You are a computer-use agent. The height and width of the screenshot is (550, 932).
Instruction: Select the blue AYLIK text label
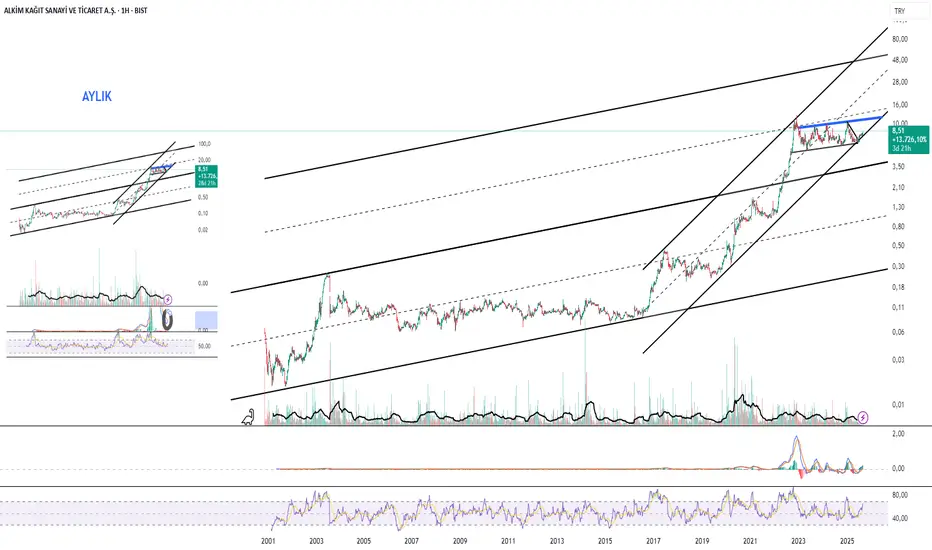click(97, 96)
